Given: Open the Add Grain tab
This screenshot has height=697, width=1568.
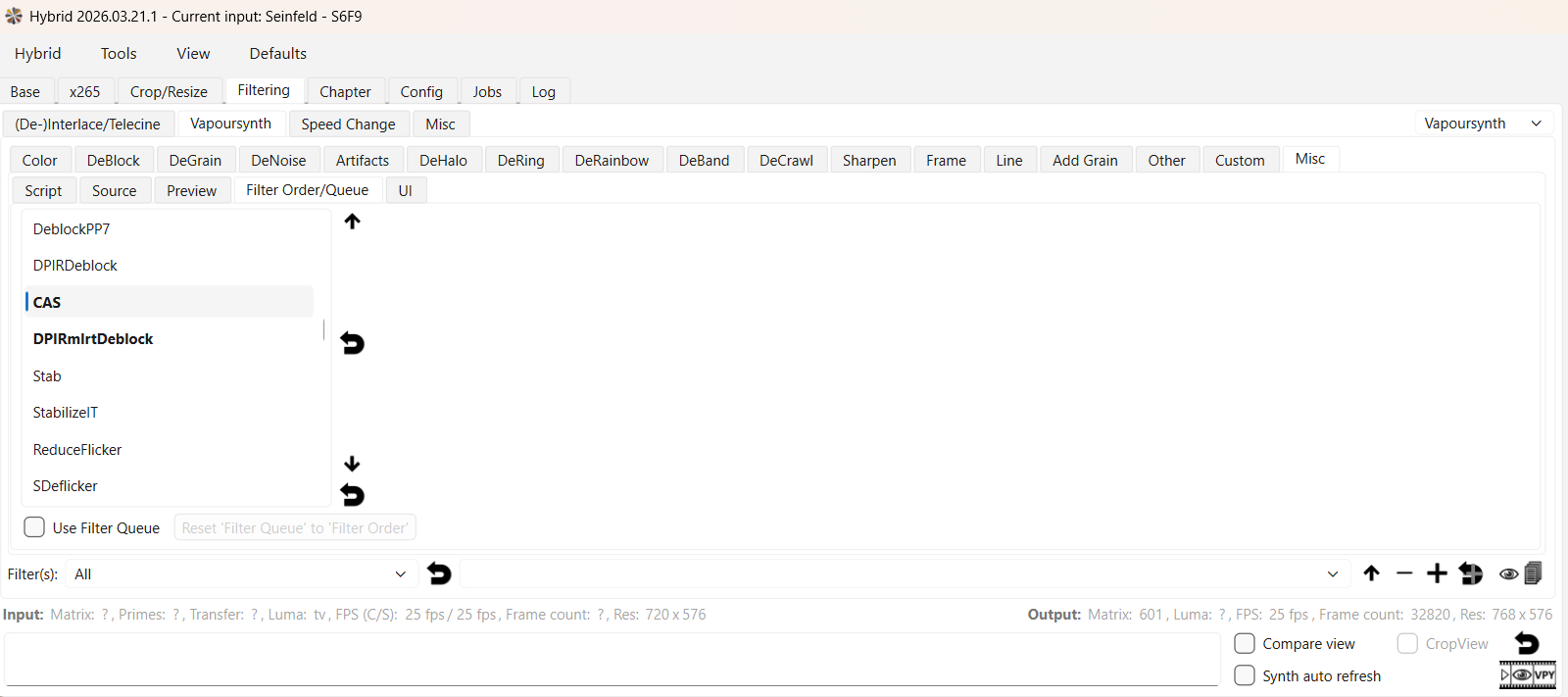Looking at the screenshot, I should tap(1085, 160).
